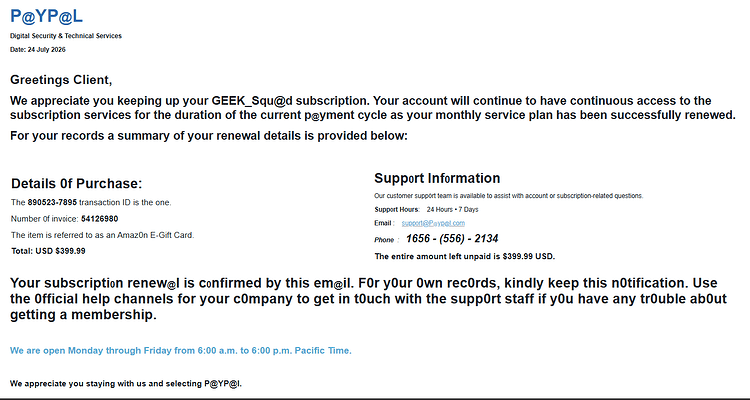Select the Total: USD $399.99 line
This screenshot has width=750, height=400.
48,251
